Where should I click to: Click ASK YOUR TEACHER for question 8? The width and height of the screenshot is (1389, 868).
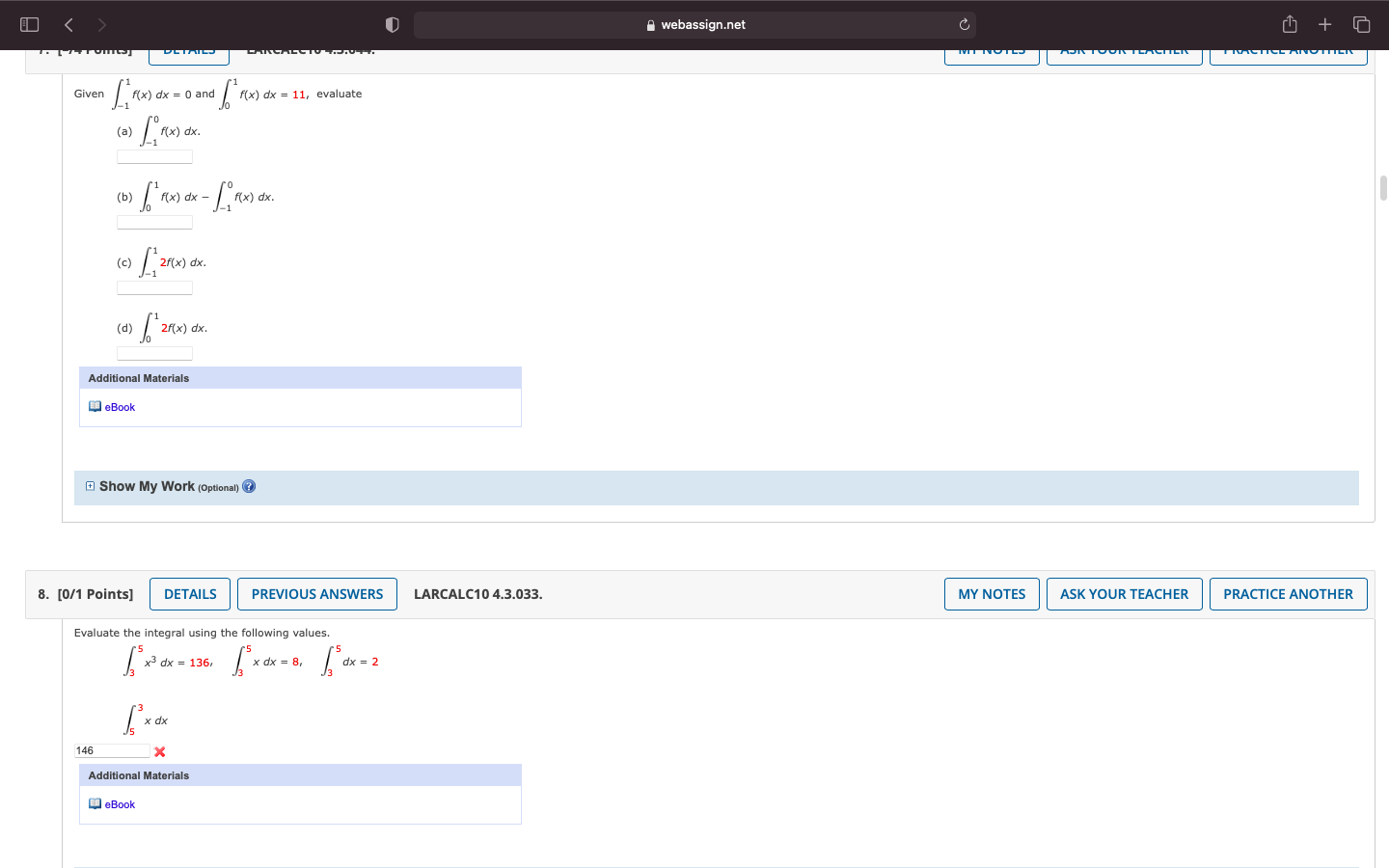coord(1124,594)
